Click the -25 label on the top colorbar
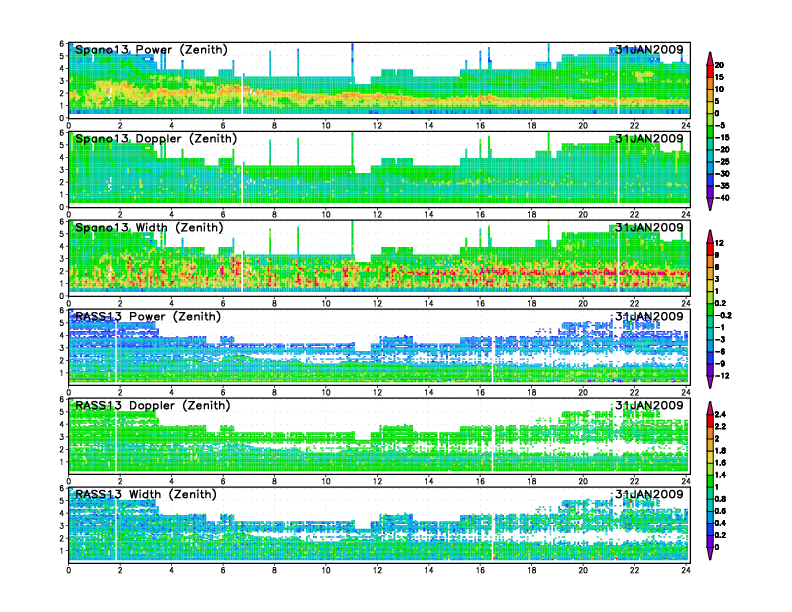This screenshot has width=792, height=612. point(722,162)
